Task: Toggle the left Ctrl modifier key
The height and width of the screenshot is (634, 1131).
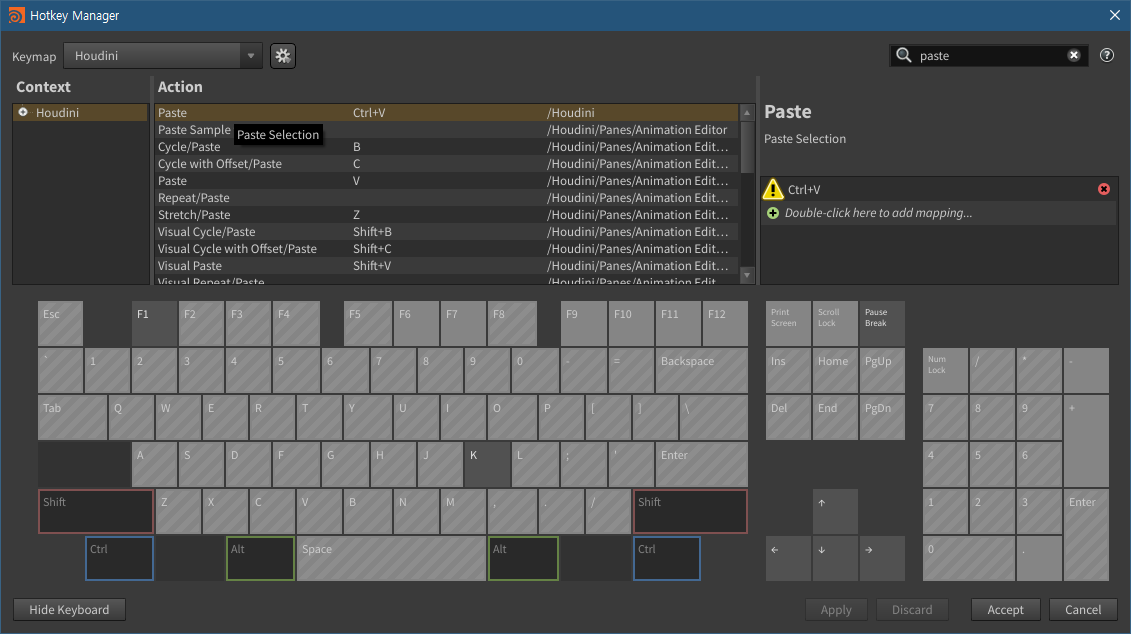Action: (x=119, y=558)
